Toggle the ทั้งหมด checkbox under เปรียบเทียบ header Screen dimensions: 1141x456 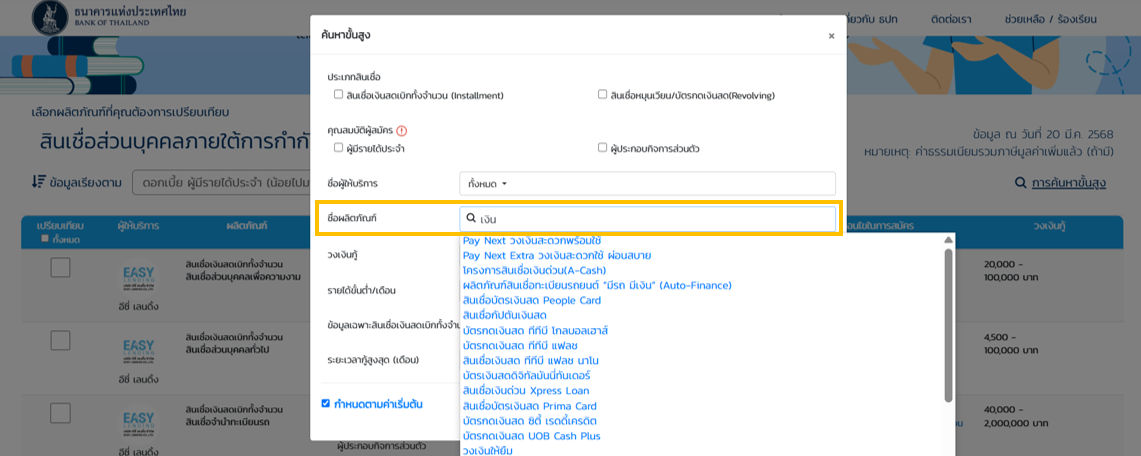click(45, 239)
